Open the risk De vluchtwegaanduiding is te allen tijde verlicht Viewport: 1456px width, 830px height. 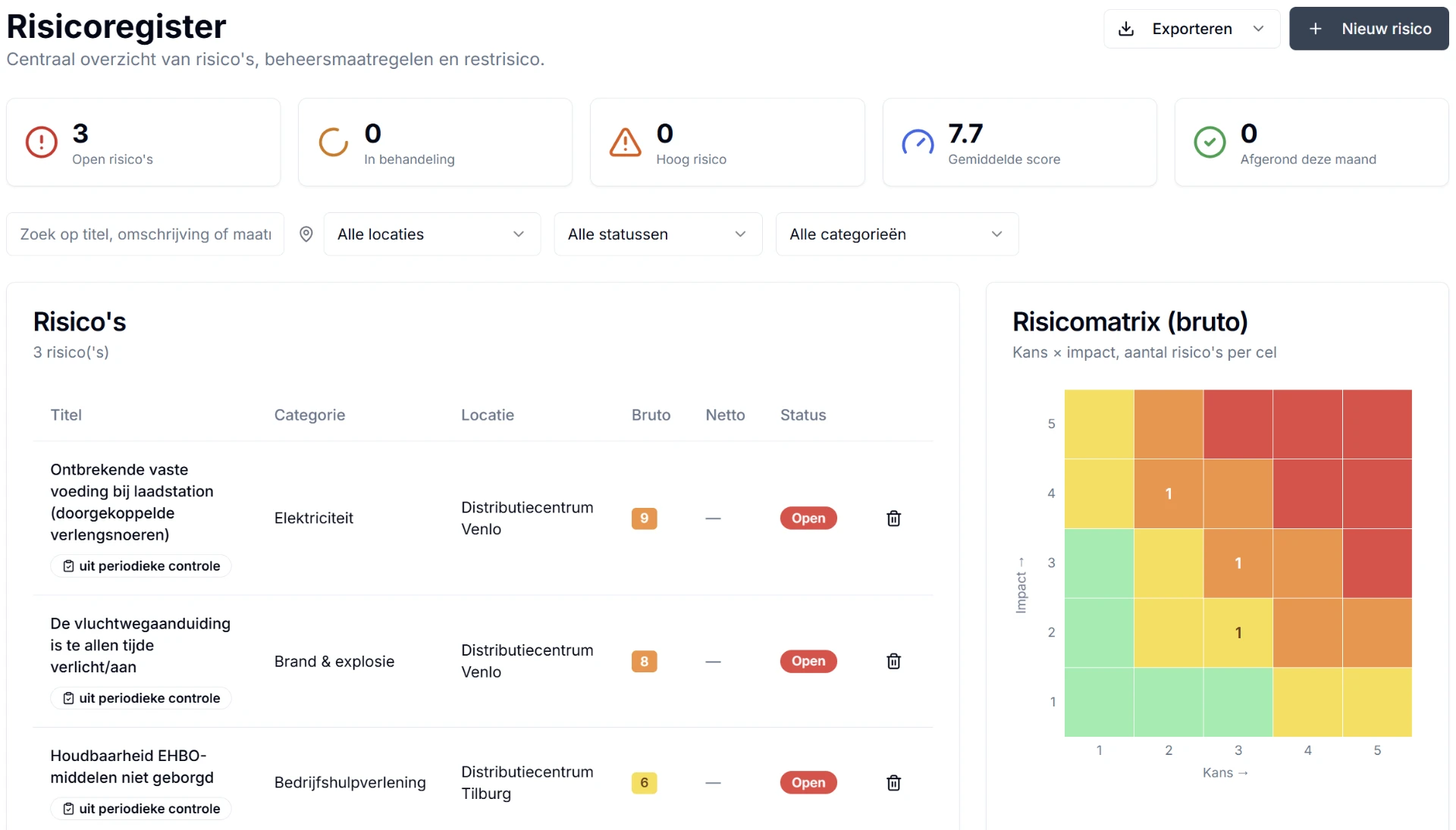point(140,645)
